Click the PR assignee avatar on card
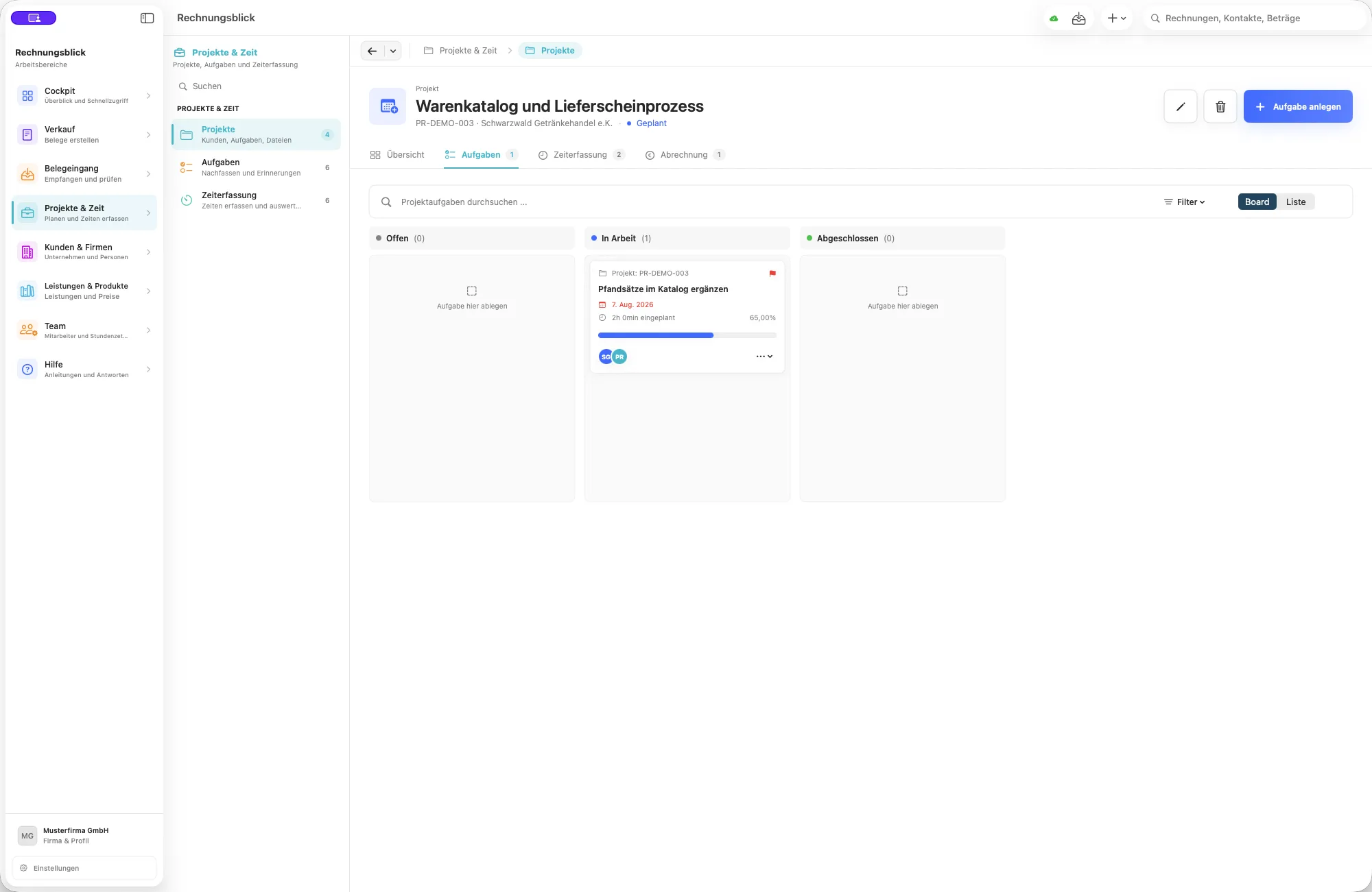 pos(620,357)
